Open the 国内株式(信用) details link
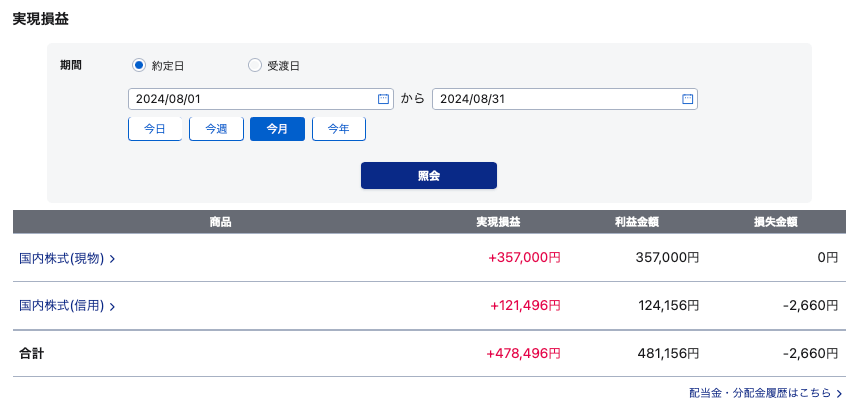Image resolution: width=868 pixels, height=410 pixels. [61, 306]
